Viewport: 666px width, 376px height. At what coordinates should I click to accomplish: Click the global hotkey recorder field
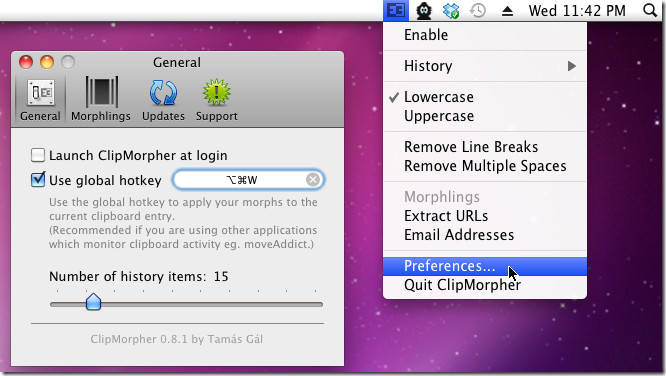pyautogui.click(x=248, y=180)
